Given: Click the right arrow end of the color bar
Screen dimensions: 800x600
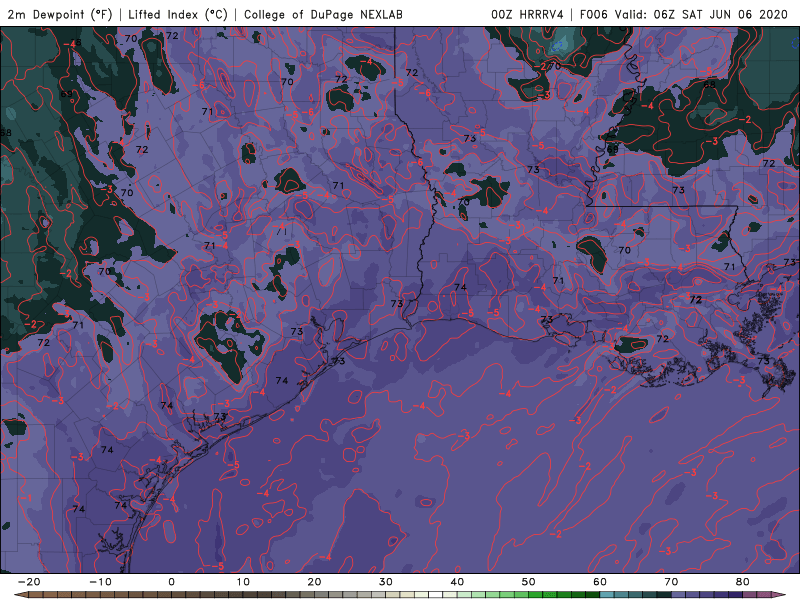Looking at the screenshot, I should click(x=779, y=595).
